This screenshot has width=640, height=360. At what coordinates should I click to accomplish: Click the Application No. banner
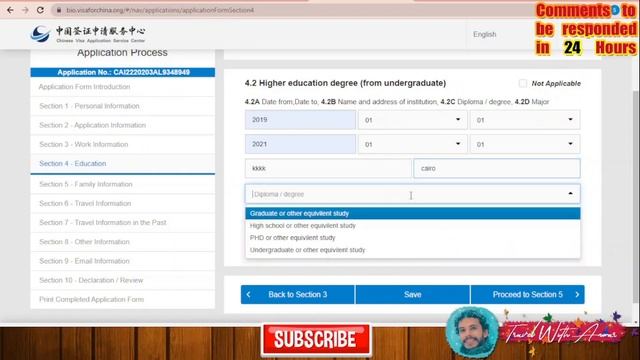[x=122, y=72]
